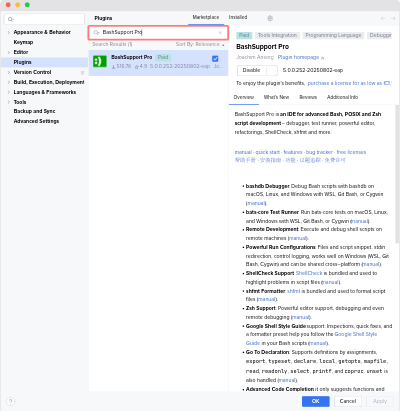Click the Programming Language tag
The image size is (400, 411).
coord(333,35)
